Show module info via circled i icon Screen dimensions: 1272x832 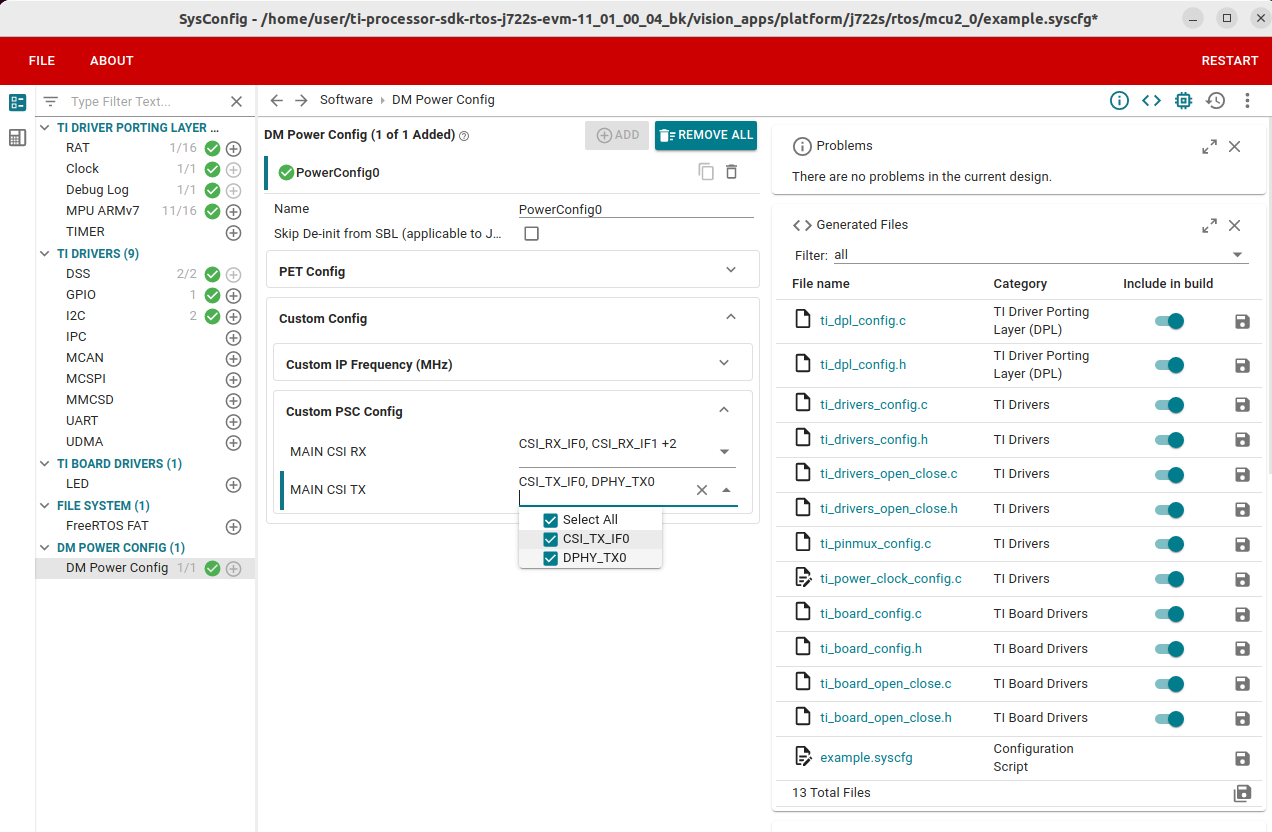coord(1119,100)
